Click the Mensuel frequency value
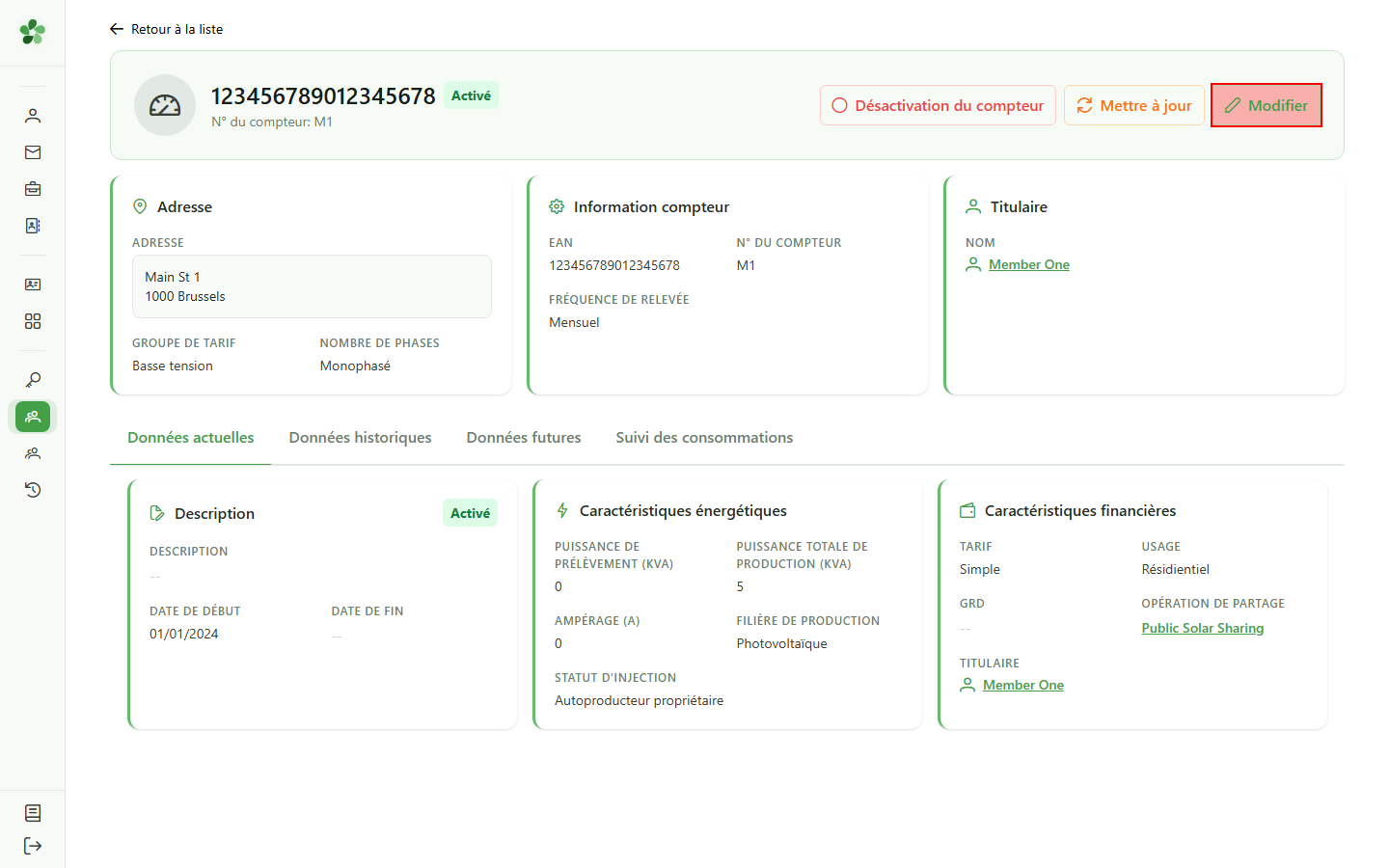1389x868 pixels. [574, 322]
